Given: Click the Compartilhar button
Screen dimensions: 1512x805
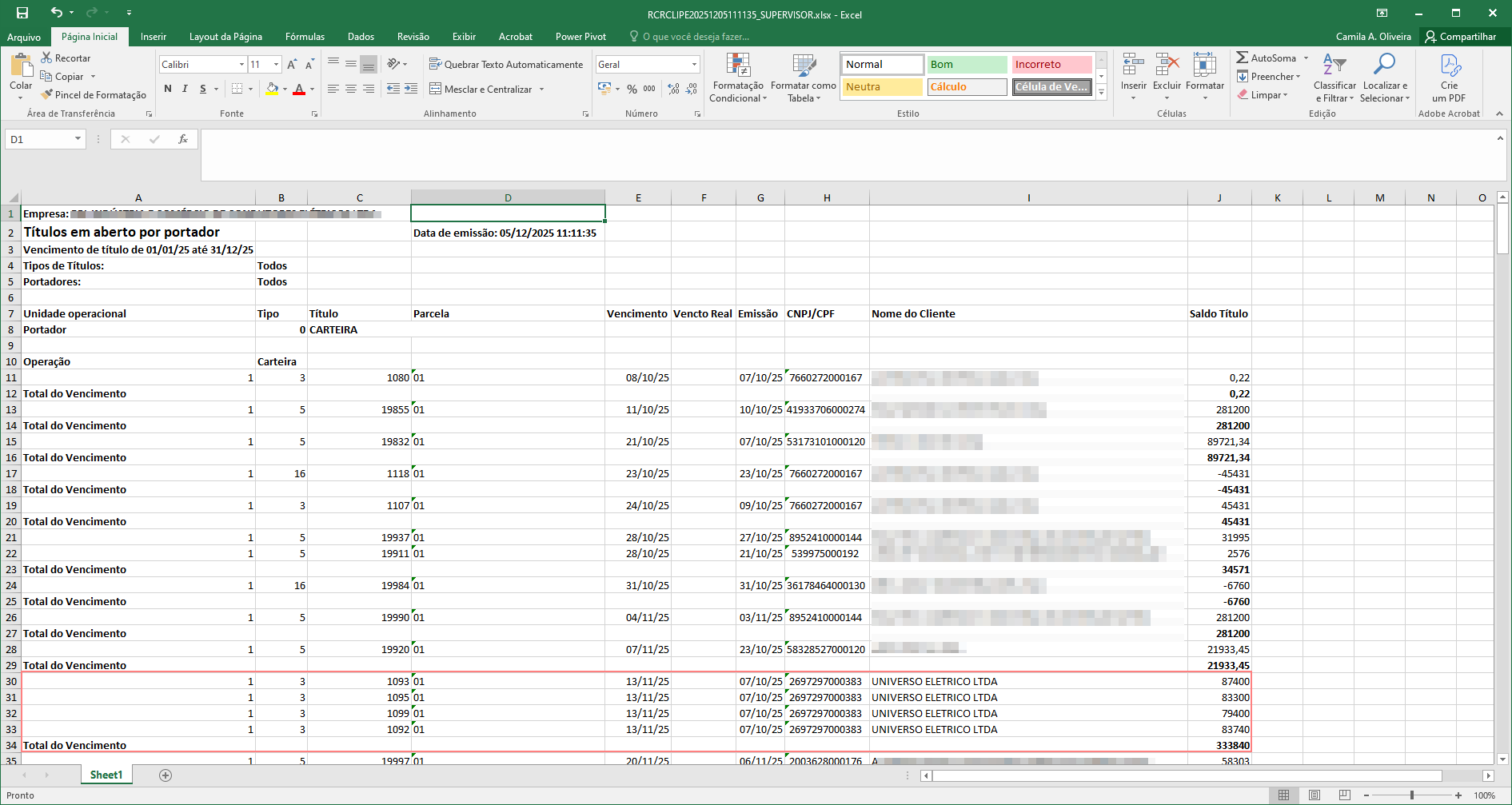Looking at the screenshot, I should 1460,37.
